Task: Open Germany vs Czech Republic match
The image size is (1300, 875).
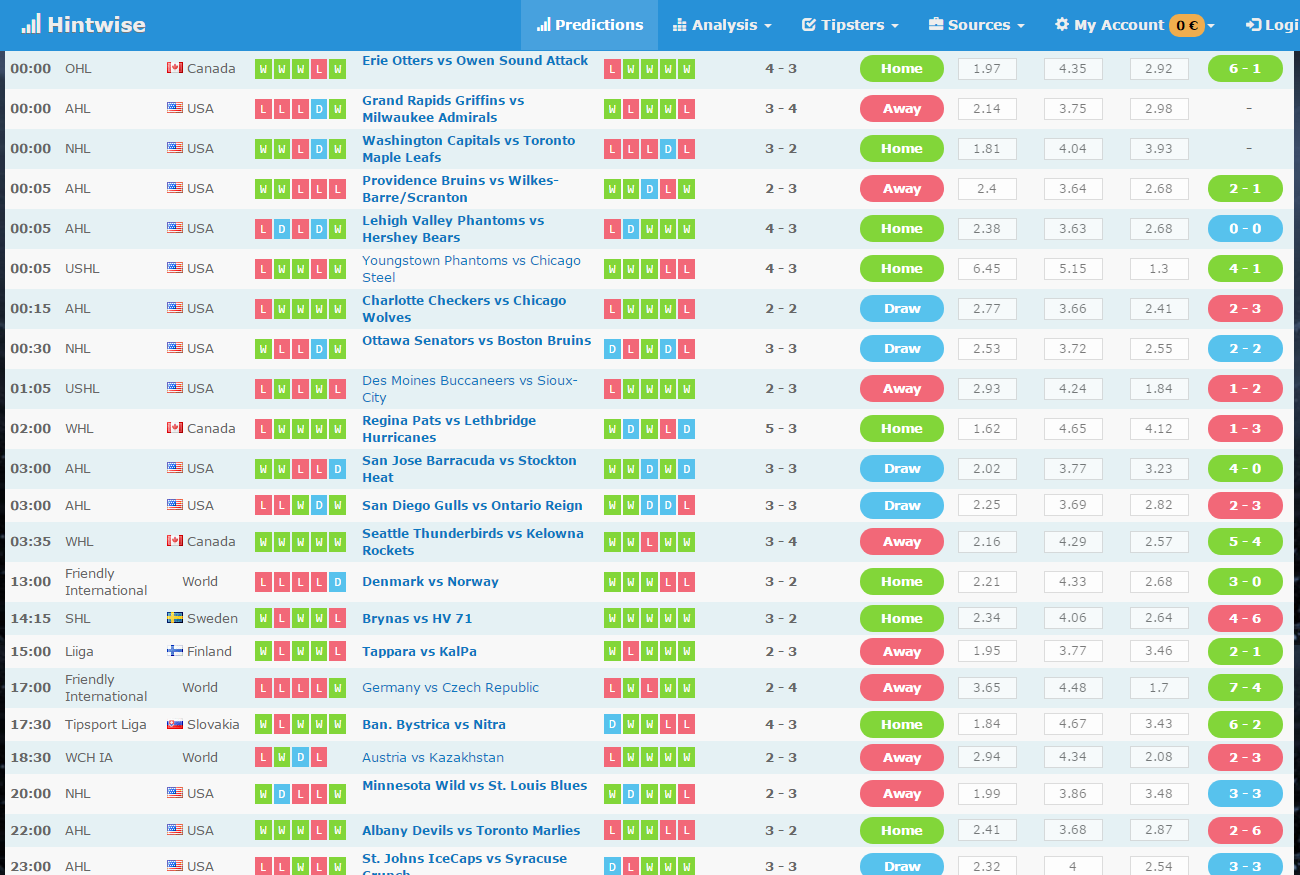Action: tap(450, 688)
